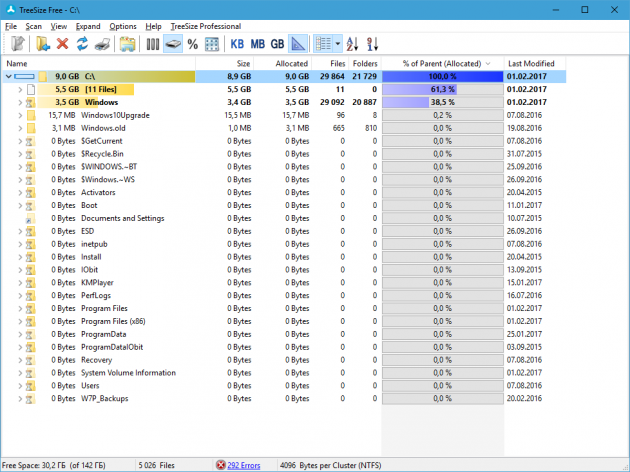Click the Windows folder icon
The width and height of the screenshot is (630, 472).
pos(30,102)
